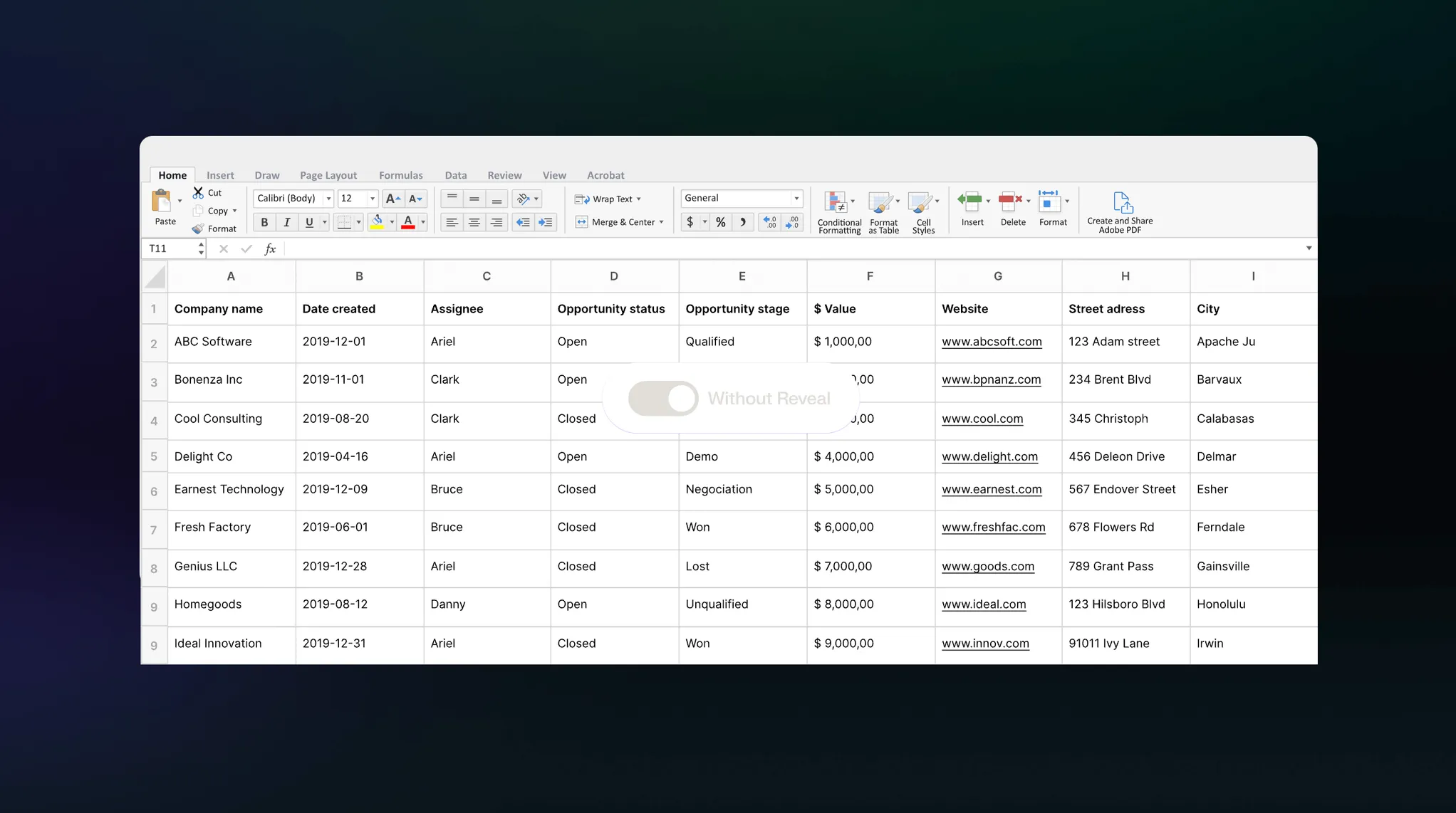The height and width of the screenshot is (813, 1456).
Task: Expand the formula bar chevron
Action: tap(1309, 248)
